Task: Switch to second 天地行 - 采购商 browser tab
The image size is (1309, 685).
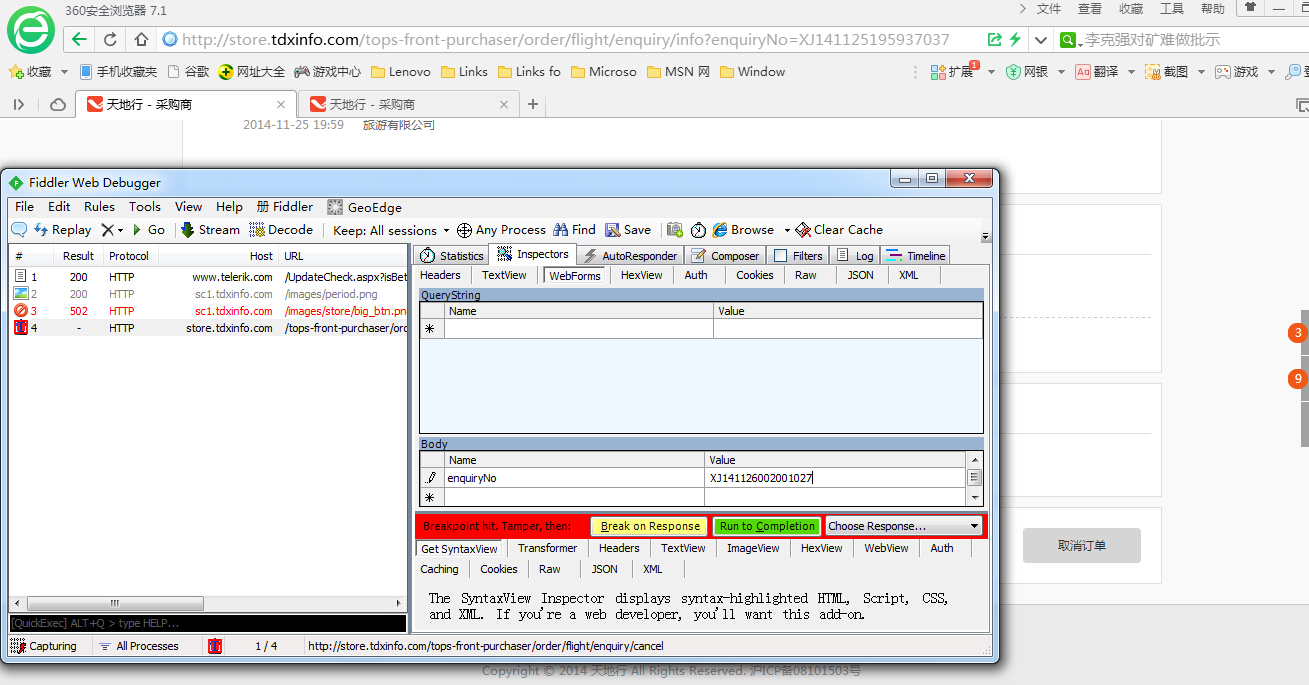Action: (x=409, y=104)
